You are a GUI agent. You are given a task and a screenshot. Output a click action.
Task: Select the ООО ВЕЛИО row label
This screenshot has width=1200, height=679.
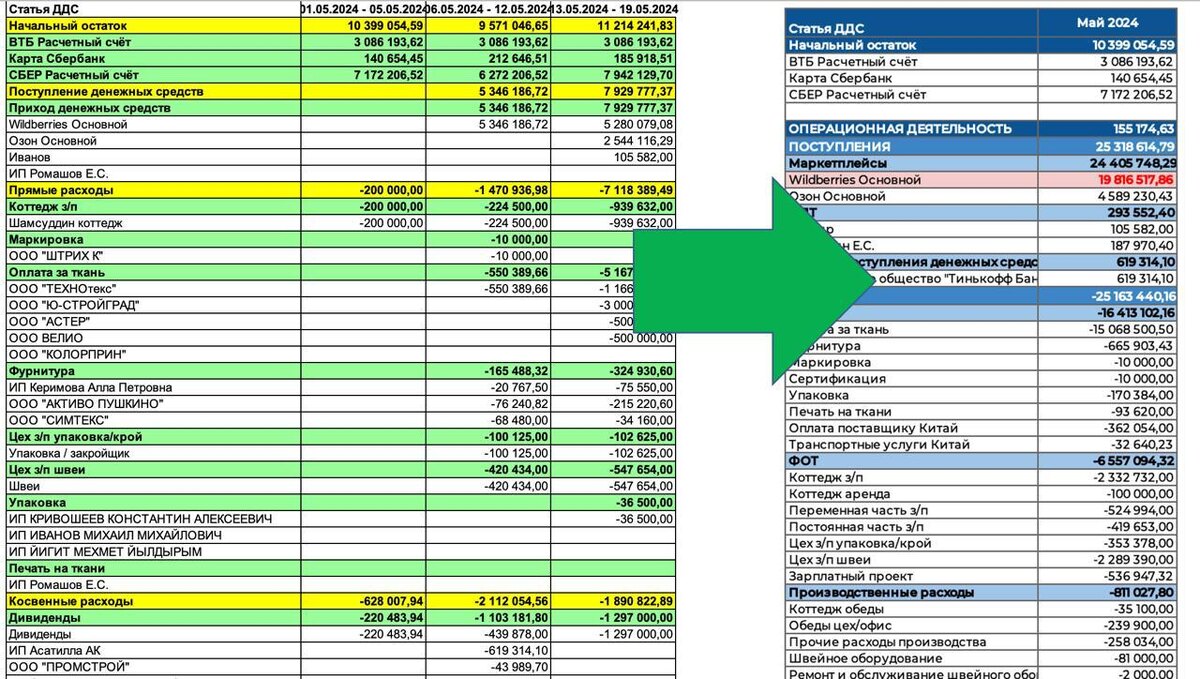pos(45,338)
